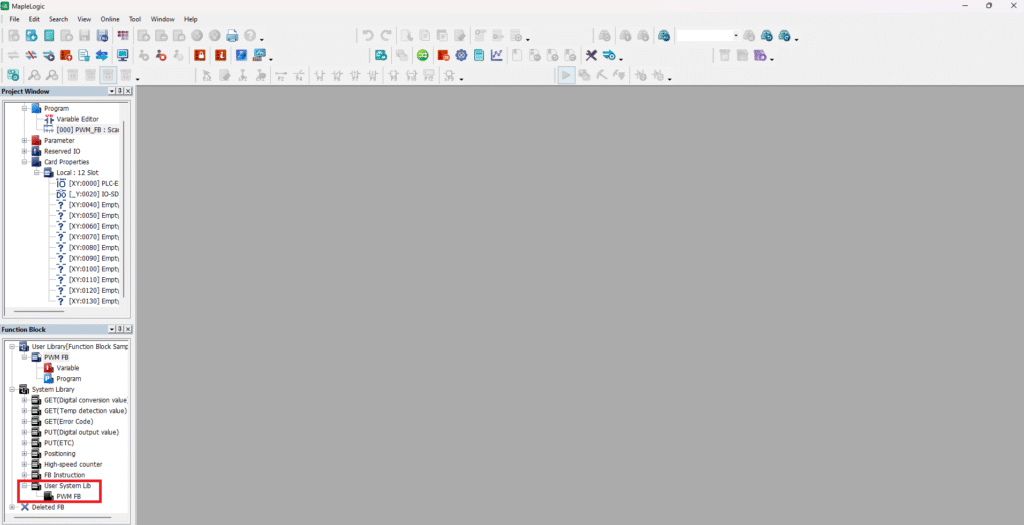
Task: Close the Function Block panel
Action: (x=128, y=329)
